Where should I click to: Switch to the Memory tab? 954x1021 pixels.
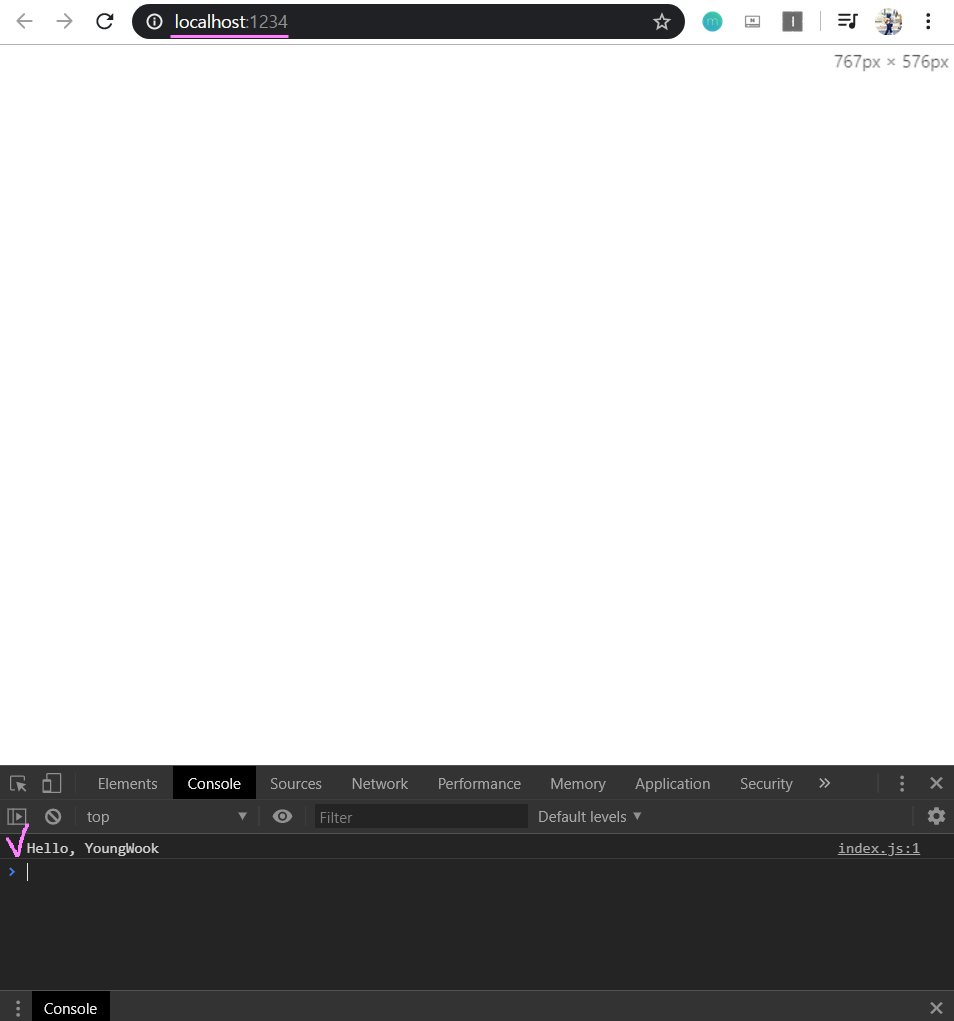click(578, 783)
